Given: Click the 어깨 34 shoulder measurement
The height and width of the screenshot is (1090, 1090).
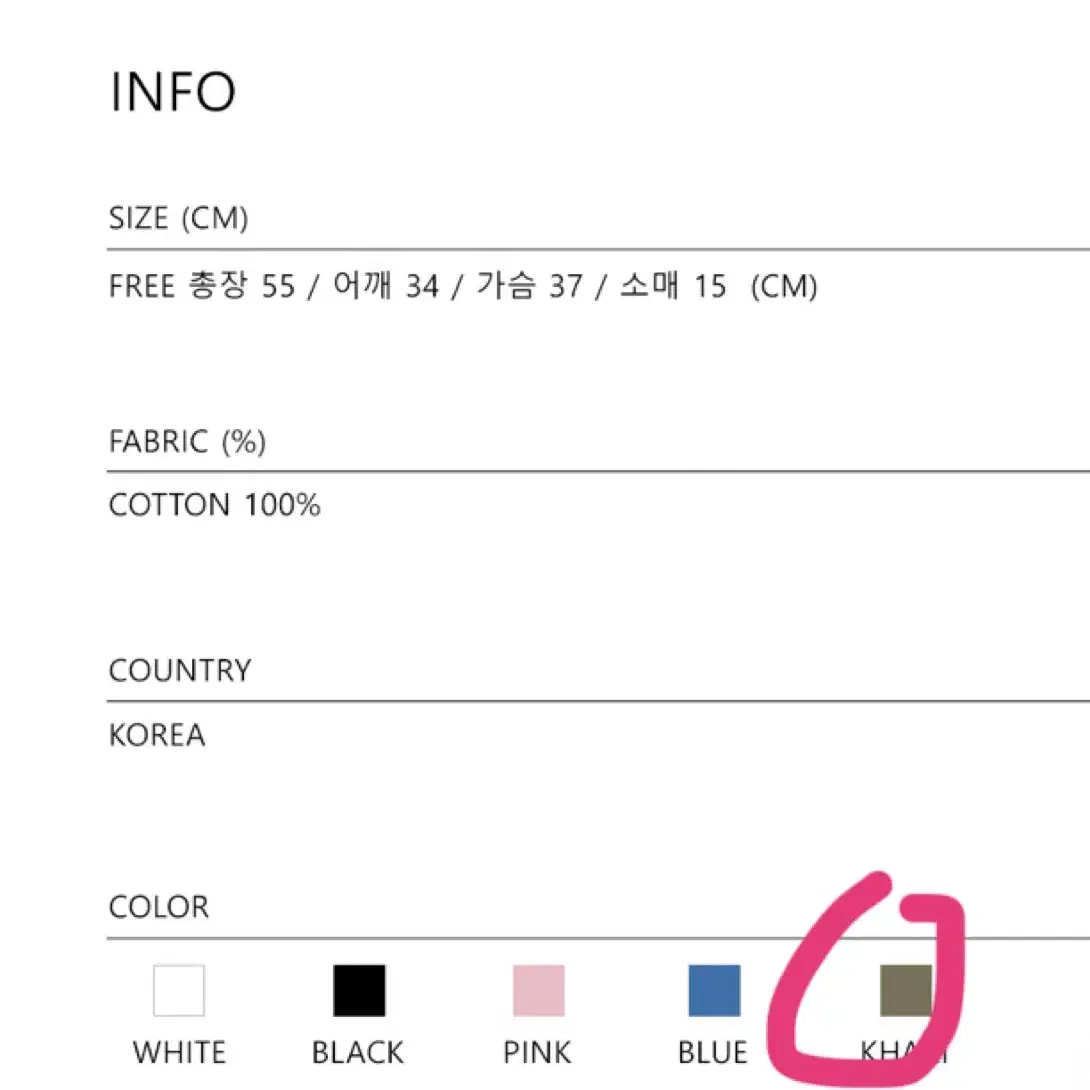Looking at the screenshot, I should coord(386,286).
